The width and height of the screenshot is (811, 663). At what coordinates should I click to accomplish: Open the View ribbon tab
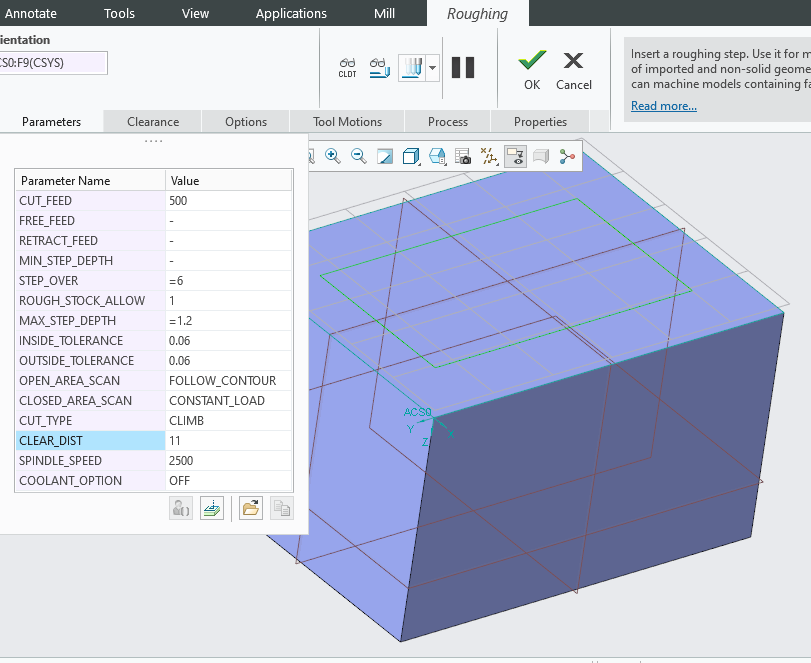[195, 13]
